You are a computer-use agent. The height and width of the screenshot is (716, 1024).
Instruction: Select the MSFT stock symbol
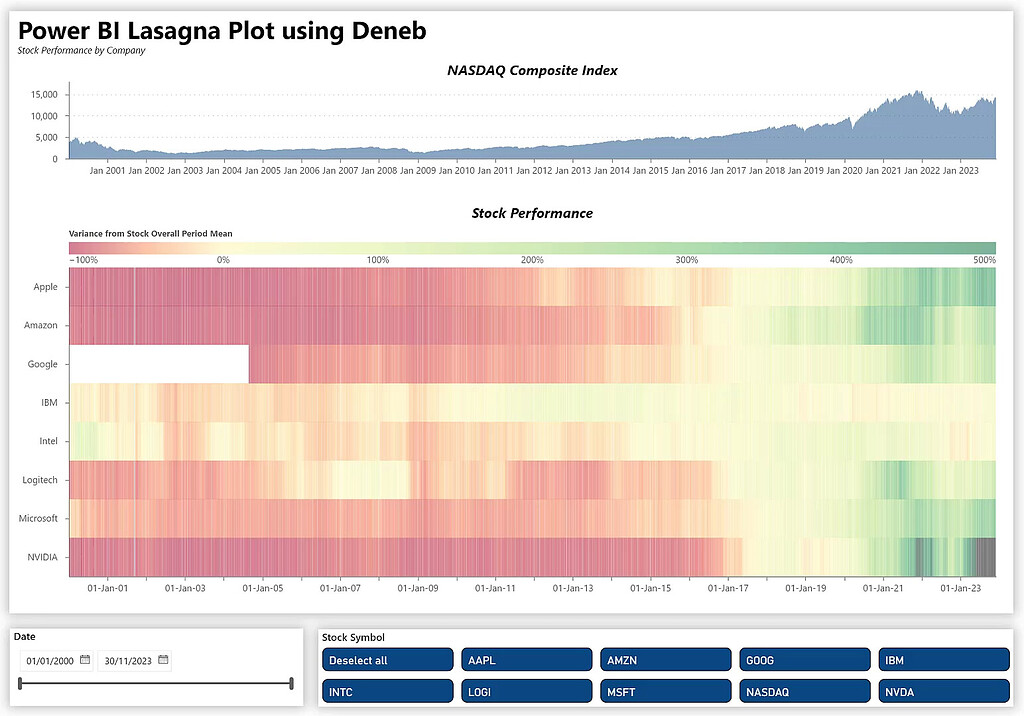pos(665,690)
